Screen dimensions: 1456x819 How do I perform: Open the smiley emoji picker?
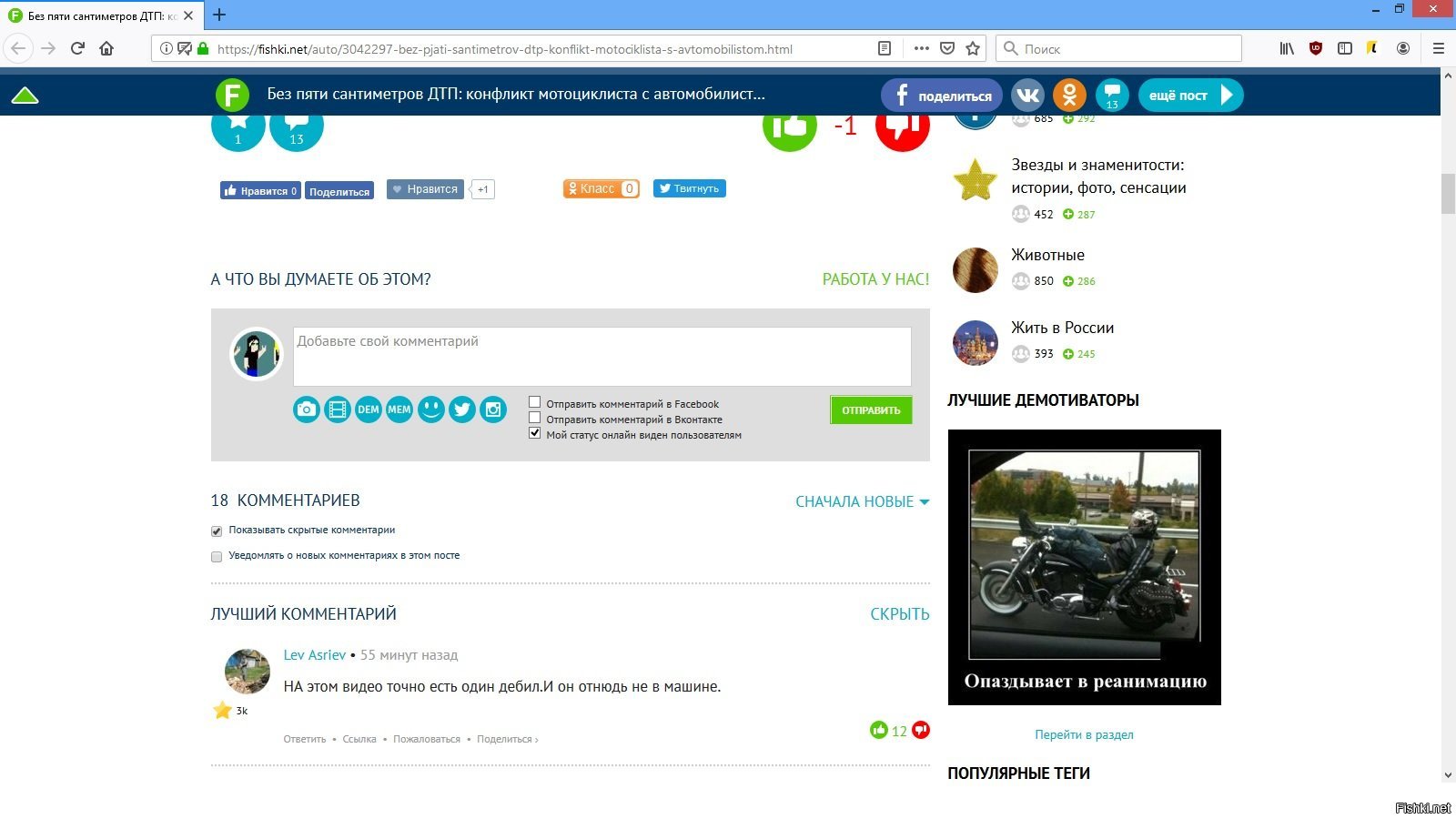tap(431, 409)
